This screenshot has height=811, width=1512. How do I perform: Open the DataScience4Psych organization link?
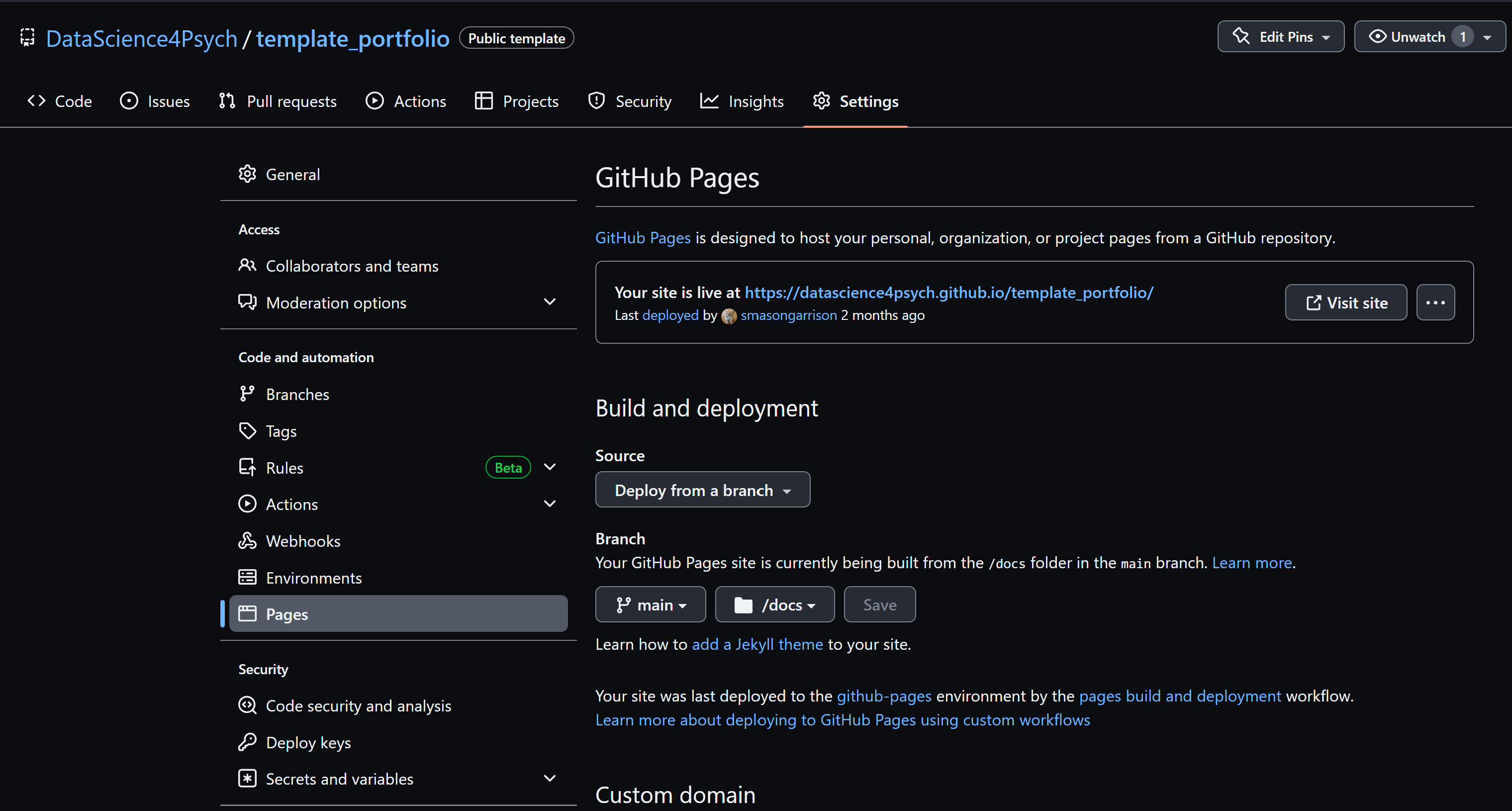(141, 39)
